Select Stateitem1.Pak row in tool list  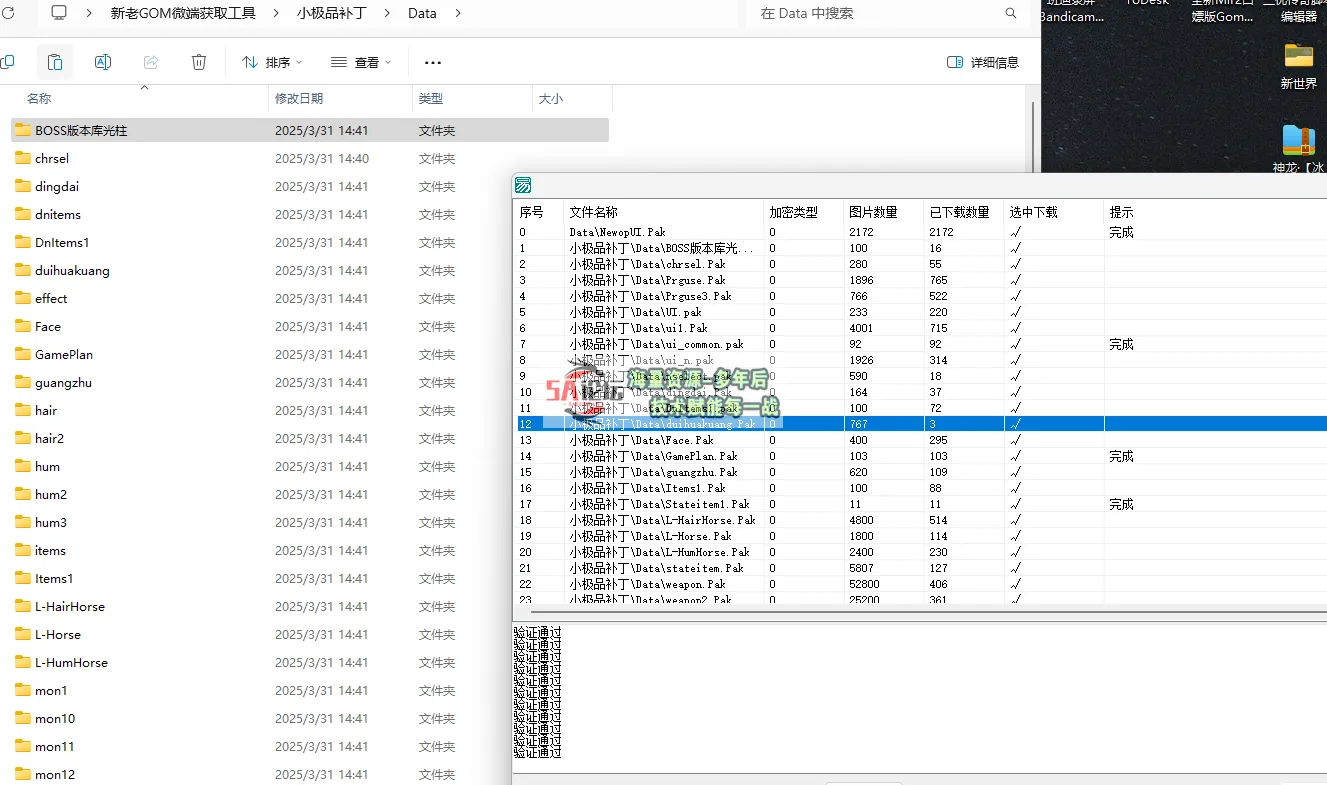pos(920,504)
